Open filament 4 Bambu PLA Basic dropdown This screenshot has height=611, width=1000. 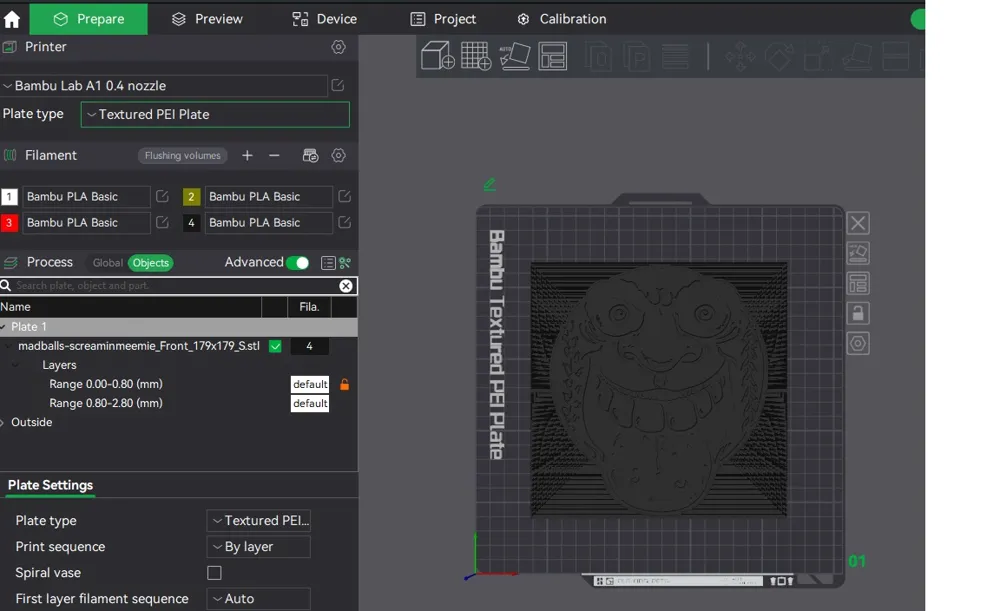268,223
